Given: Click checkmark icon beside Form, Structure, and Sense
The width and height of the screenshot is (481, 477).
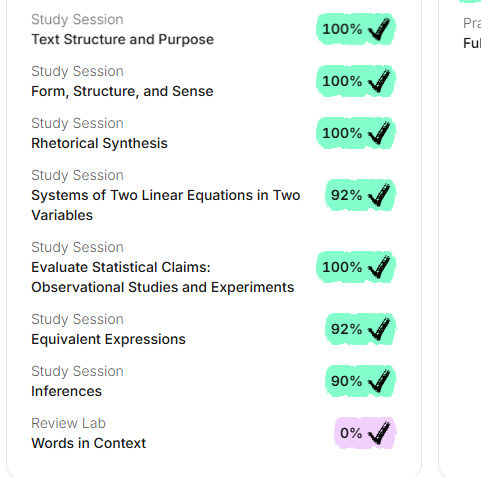Looking at the screenshot, I should click(x=379, y=81).
